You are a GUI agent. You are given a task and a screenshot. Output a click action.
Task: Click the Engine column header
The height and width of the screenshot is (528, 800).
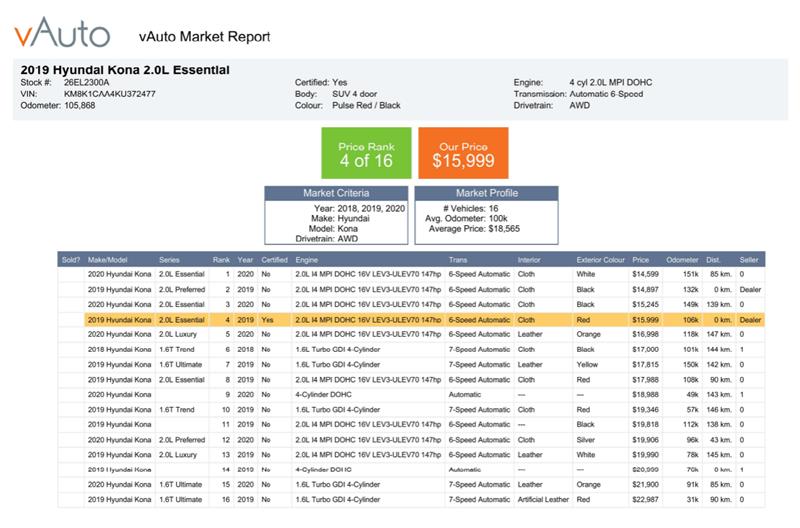(x=306, y=260)
